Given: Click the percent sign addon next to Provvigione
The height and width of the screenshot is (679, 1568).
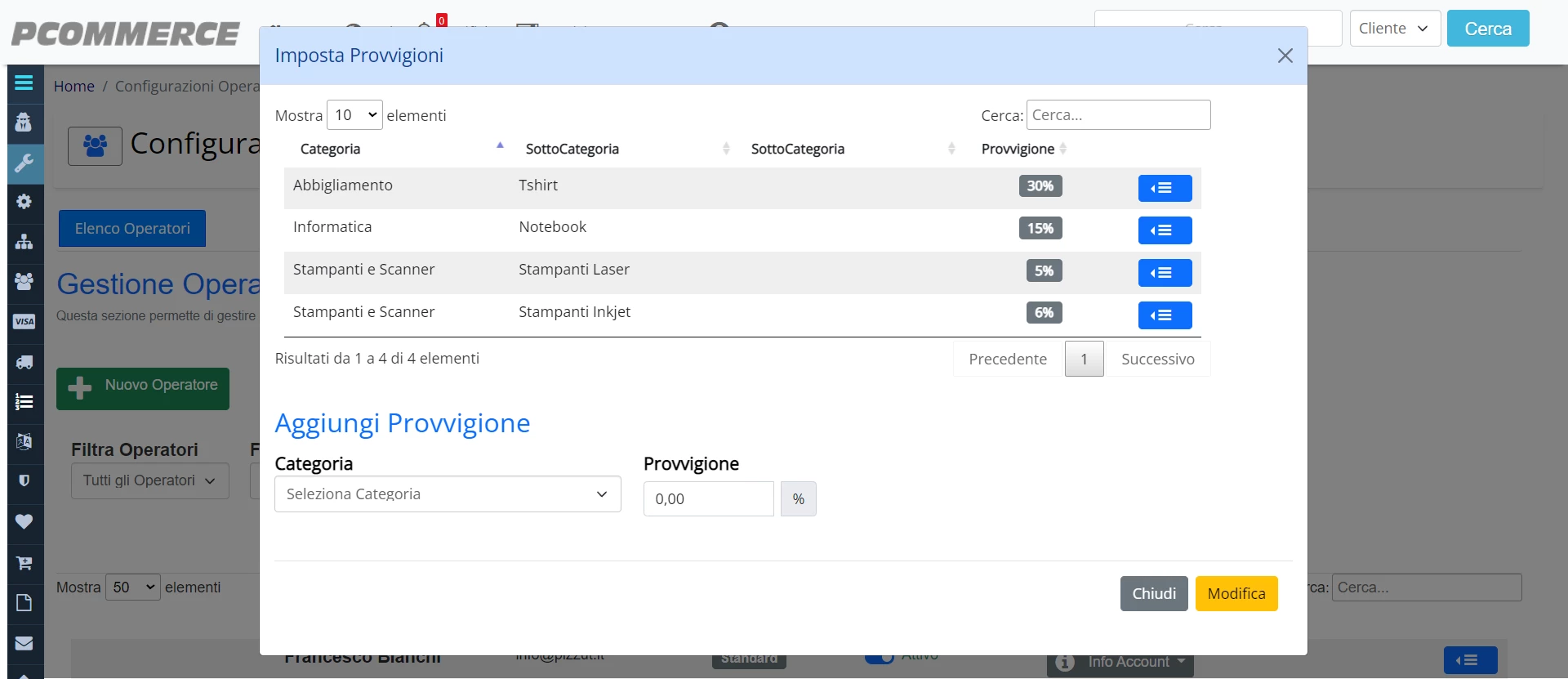Looking at the screenshot, I should tap(798, 499).
